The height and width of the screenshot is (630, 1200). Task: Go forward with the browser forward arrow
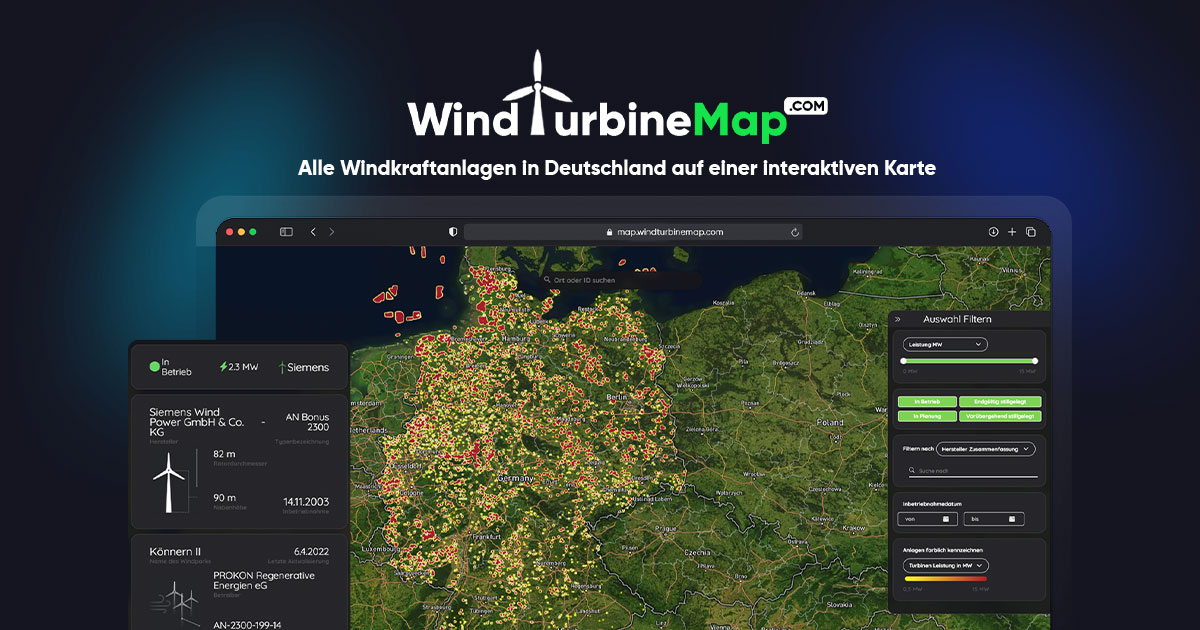[x=332, y=232]
